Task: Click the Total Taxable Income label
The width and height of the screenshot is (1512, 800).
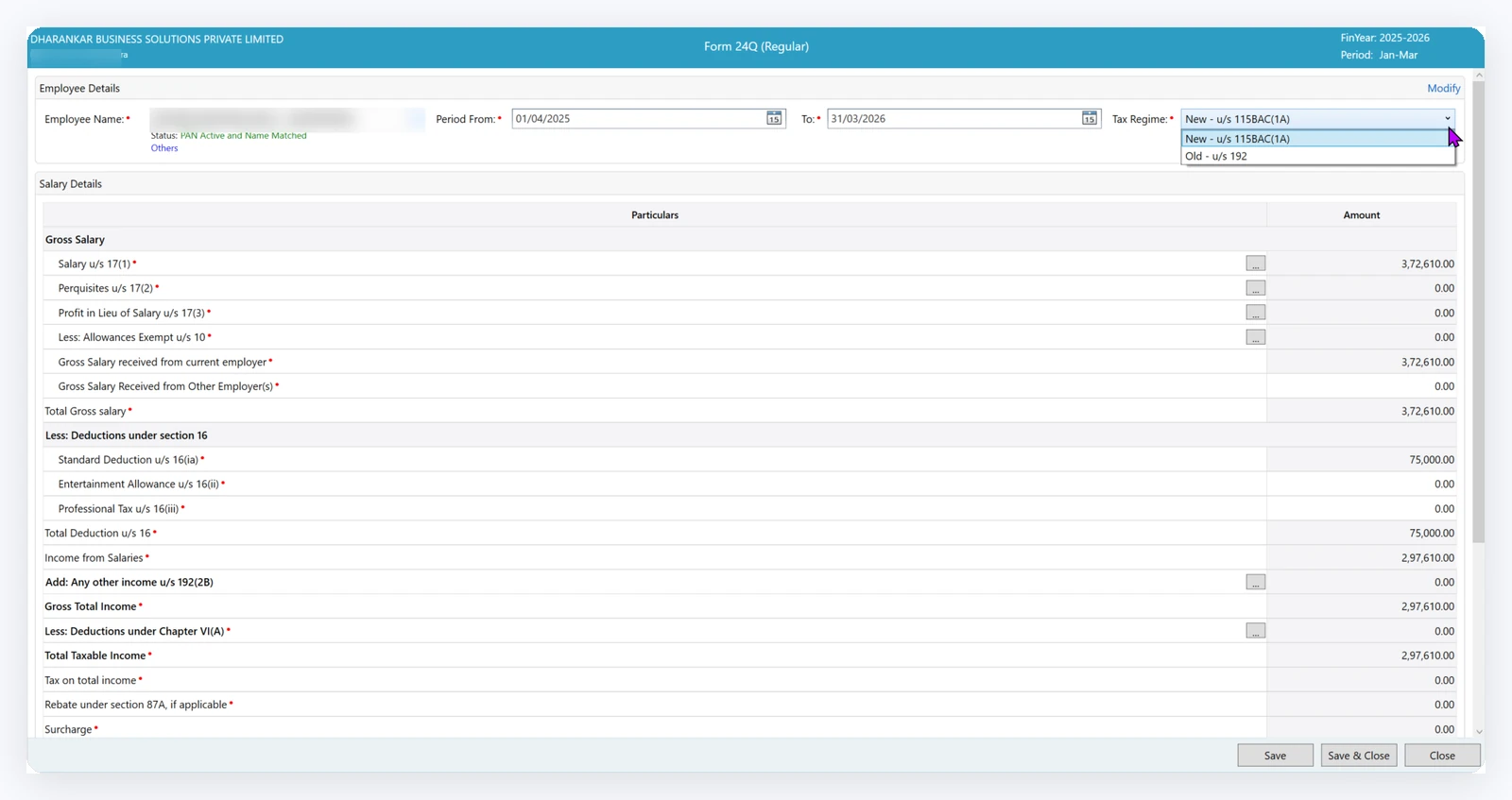Action: (x=95, y=655)
